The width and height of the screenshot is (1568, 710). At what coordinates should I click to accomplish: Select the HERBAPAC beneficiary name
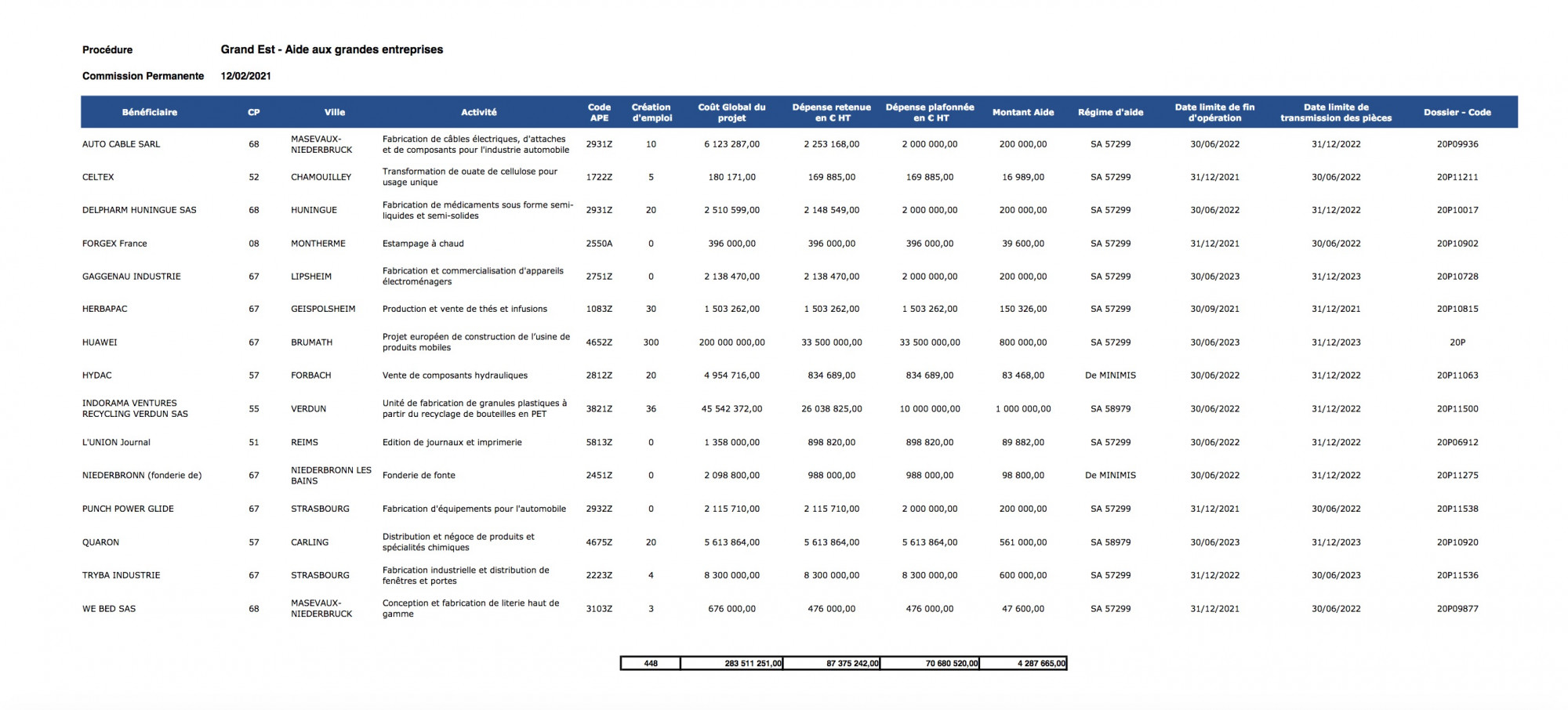point(104,309)
